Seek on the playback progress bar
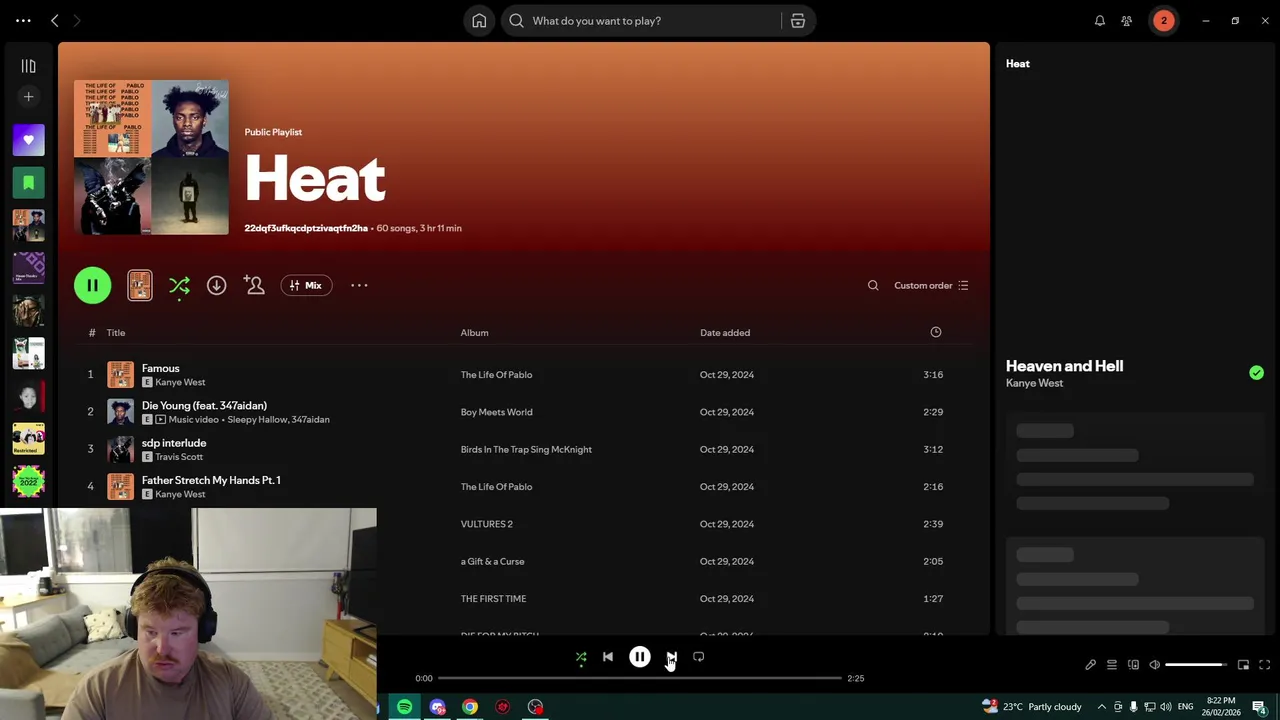The height and width of the screenshot is (720, 1280). [x=640, y=678]
